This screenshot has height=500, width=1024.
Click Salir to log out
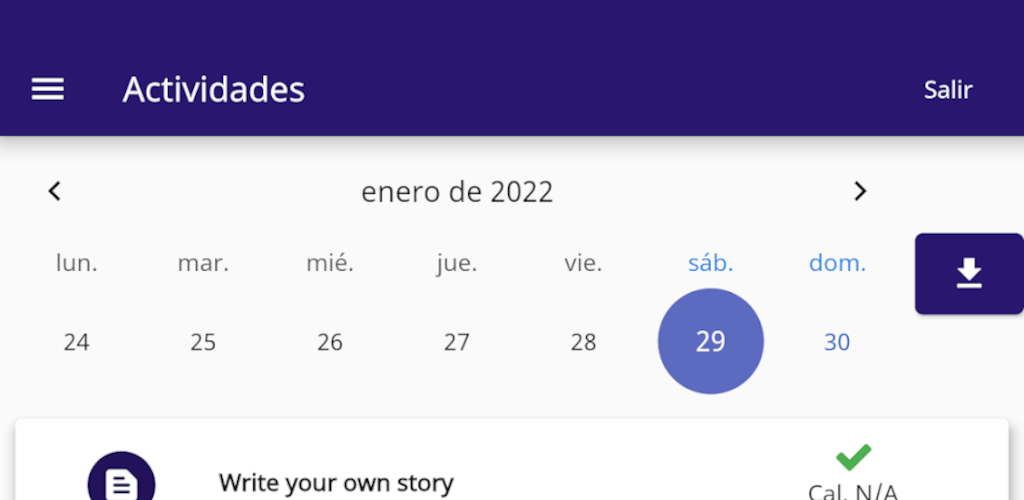tap(948, 90)
